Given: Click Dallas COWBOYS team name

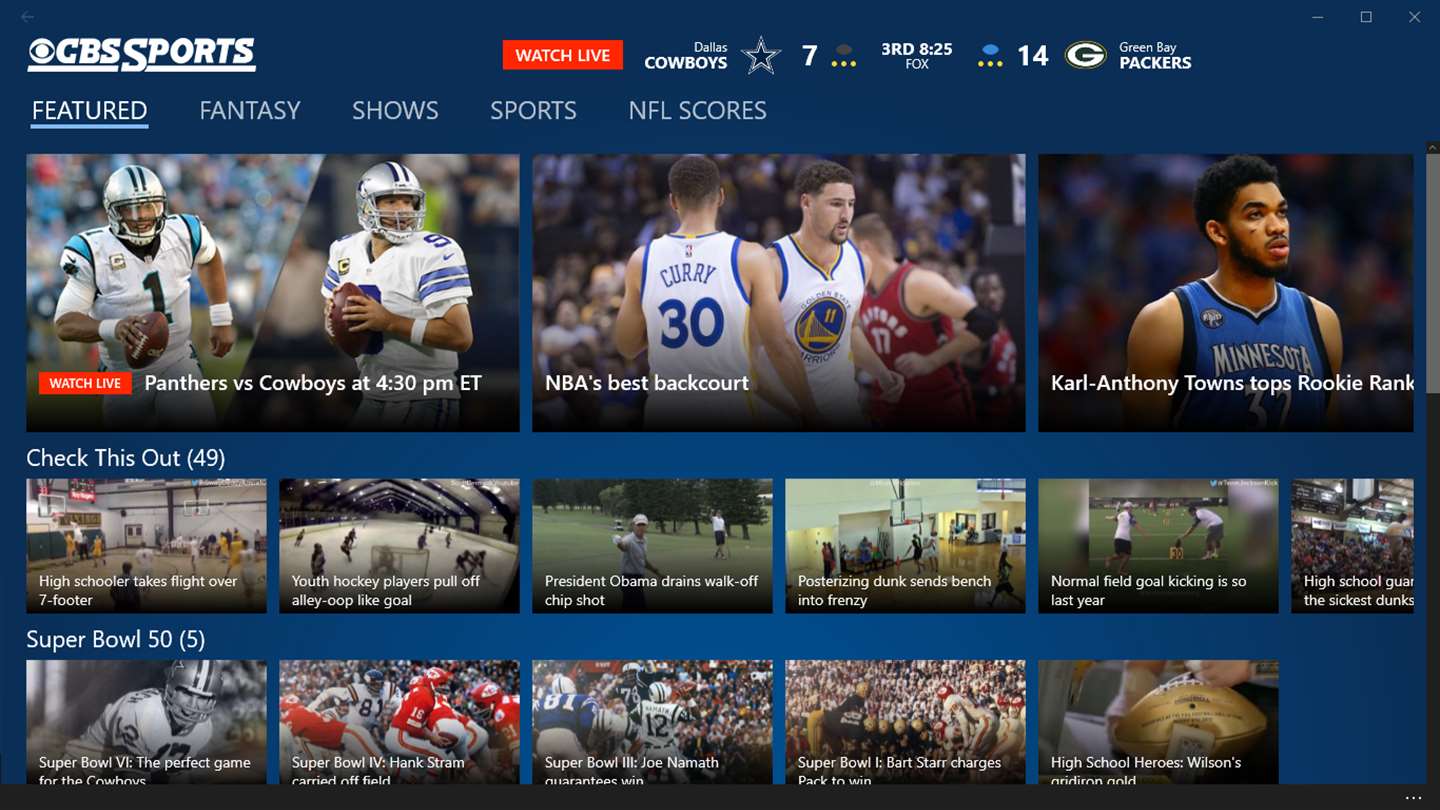Looking at the screenshot, I should [685, 56].
